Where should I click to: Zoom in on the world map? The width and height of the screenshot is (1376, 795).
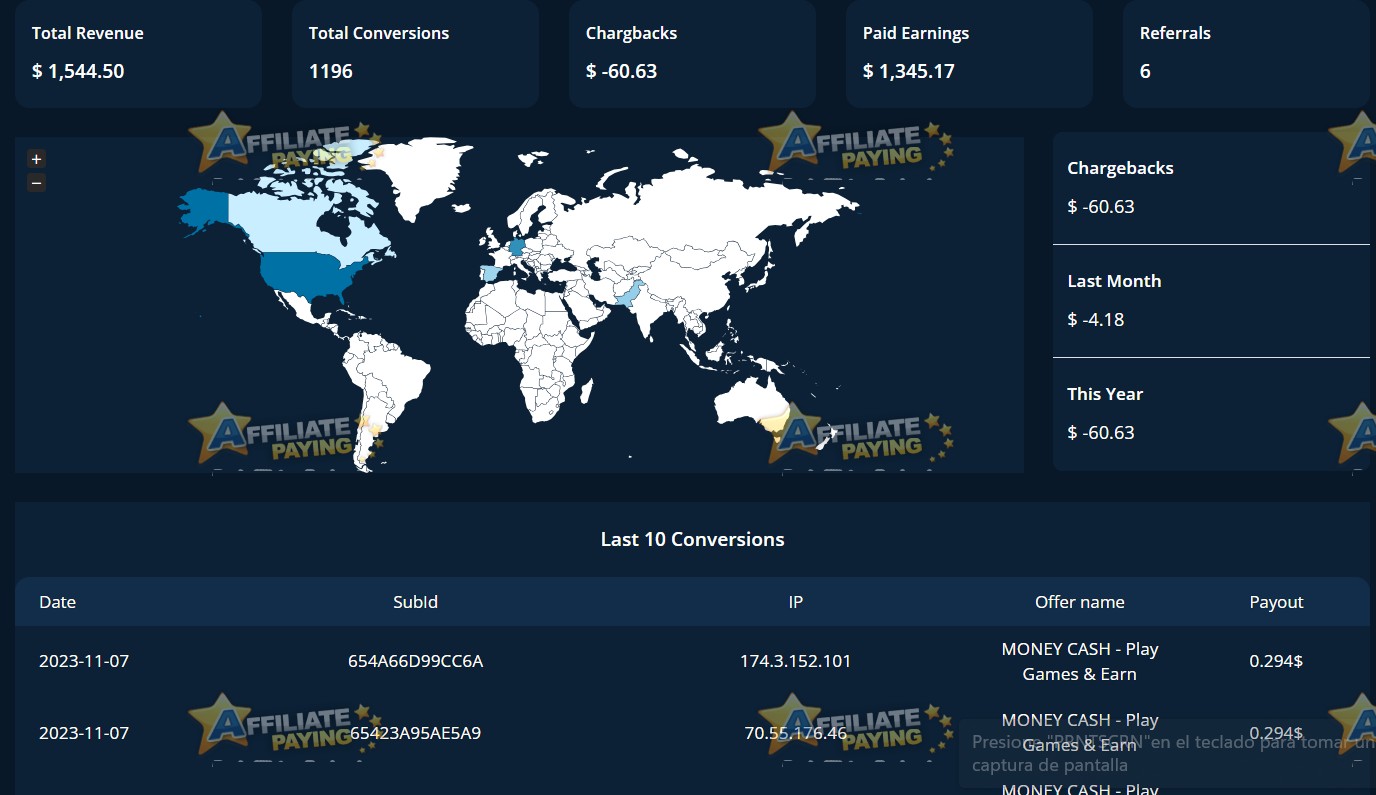coord(36,159)
